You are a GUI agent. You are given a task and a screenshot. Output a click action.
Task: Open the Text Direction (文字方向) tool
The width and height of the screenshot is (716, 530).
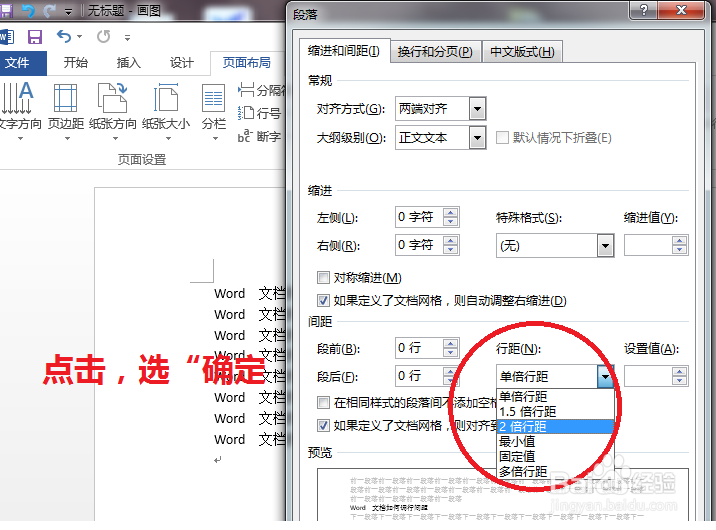click(19, 111)
